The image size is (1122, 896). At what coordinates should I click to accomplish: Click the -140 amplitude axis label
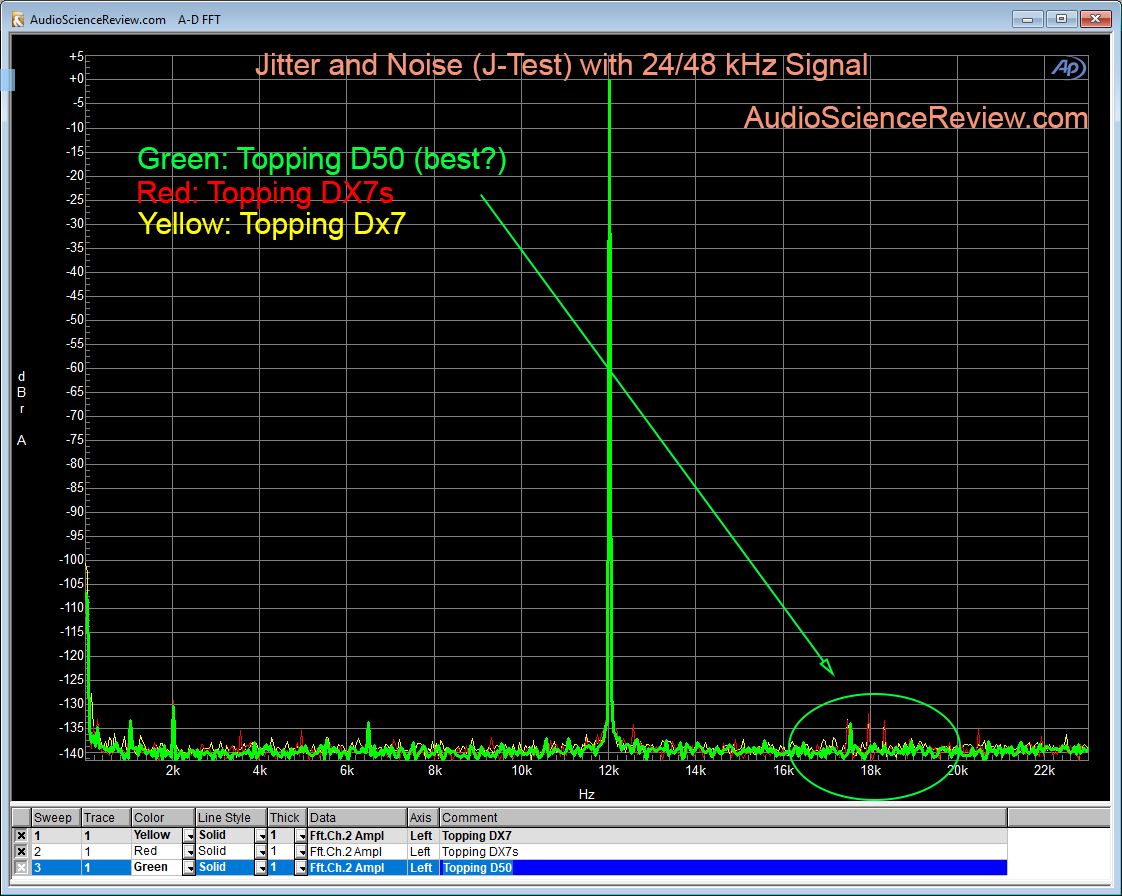tap(71, 753)
